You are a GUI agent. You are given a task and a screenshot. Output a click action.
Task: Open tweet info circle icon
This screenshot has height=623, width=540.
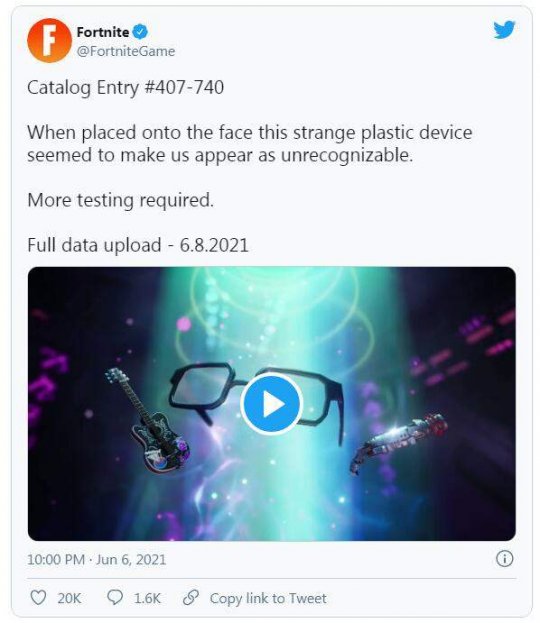click(x=505, y=559)
